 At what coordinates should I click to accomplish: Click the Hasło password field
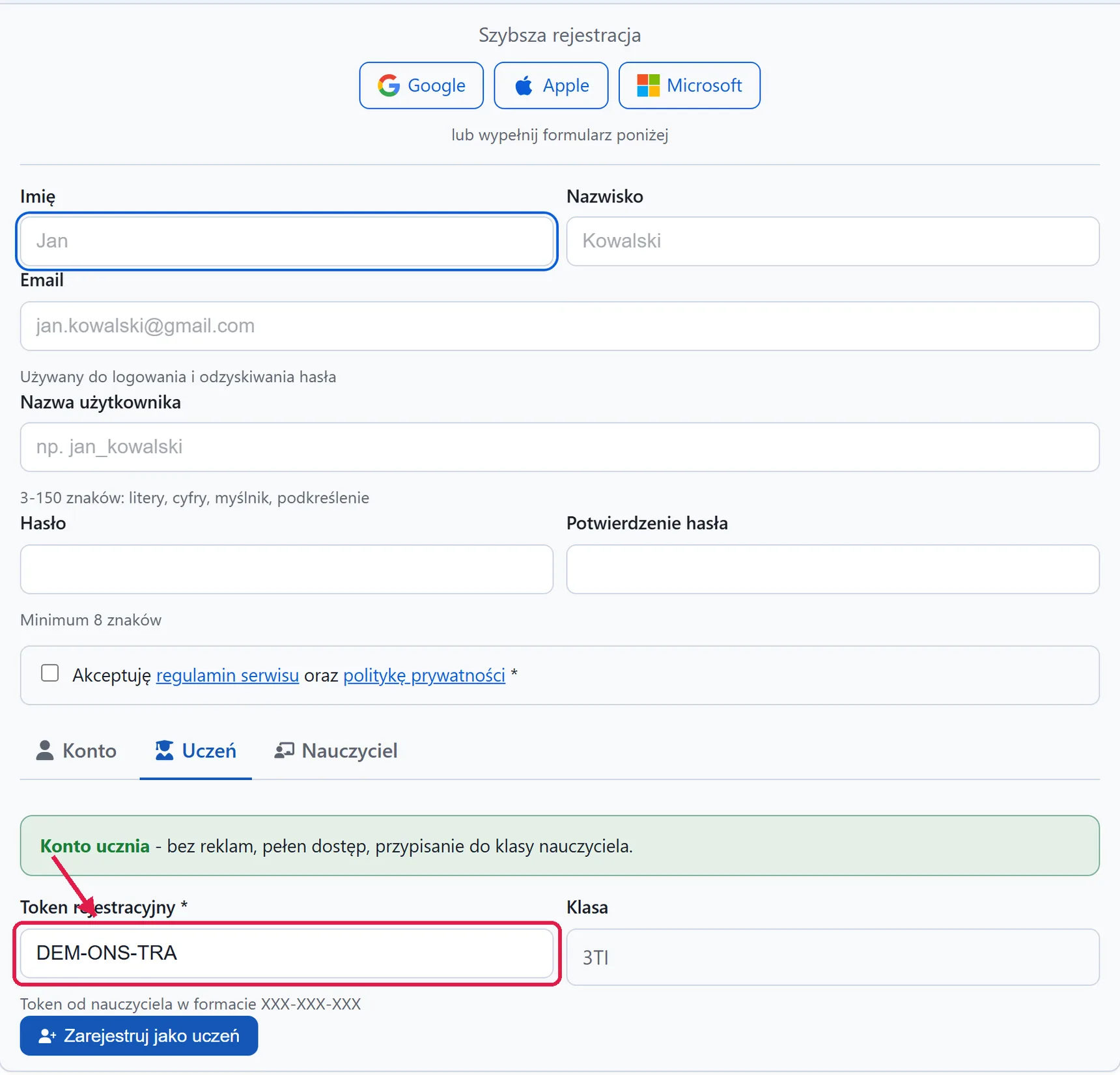287,569
